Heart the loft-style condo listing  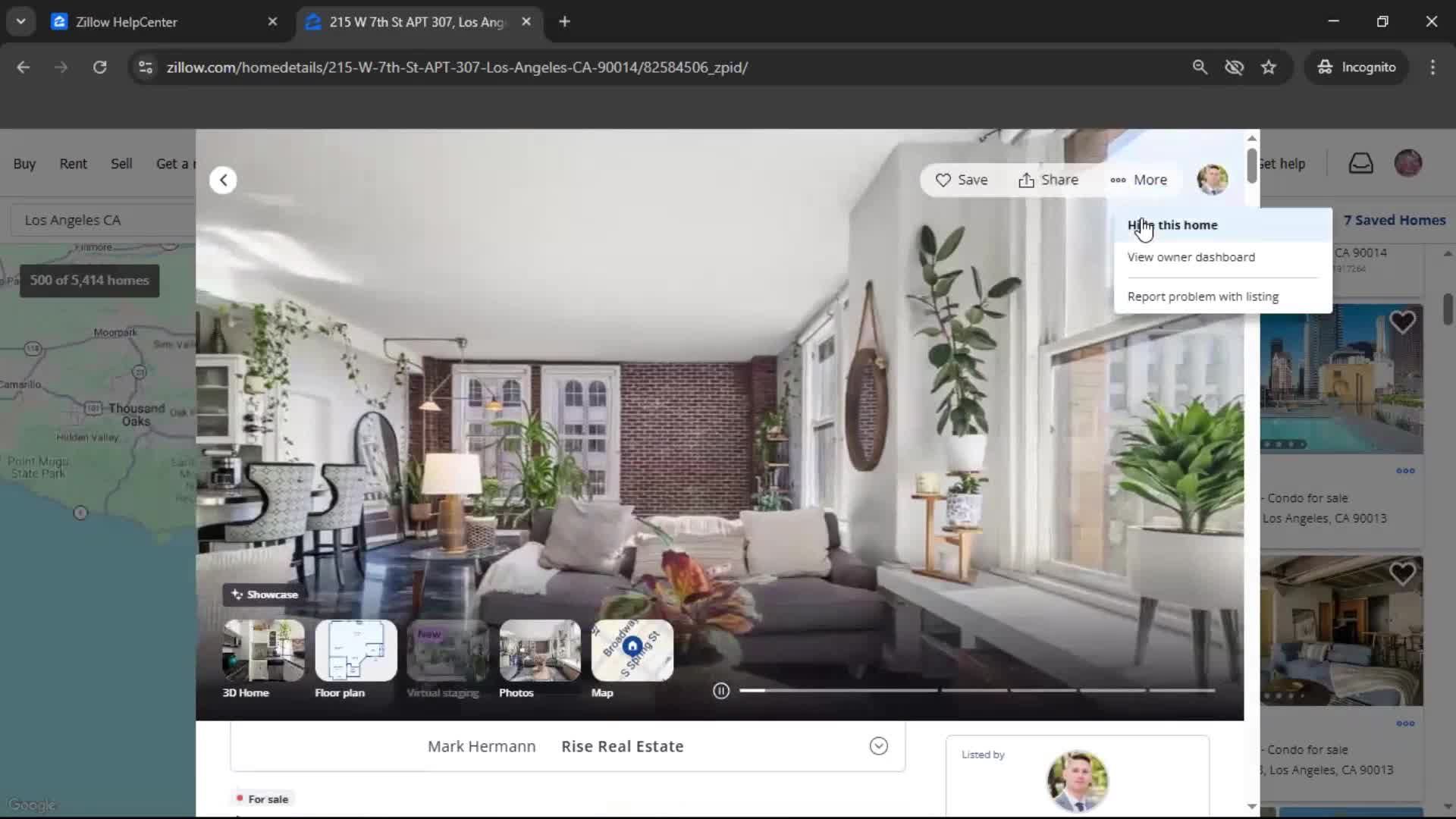1401,573
